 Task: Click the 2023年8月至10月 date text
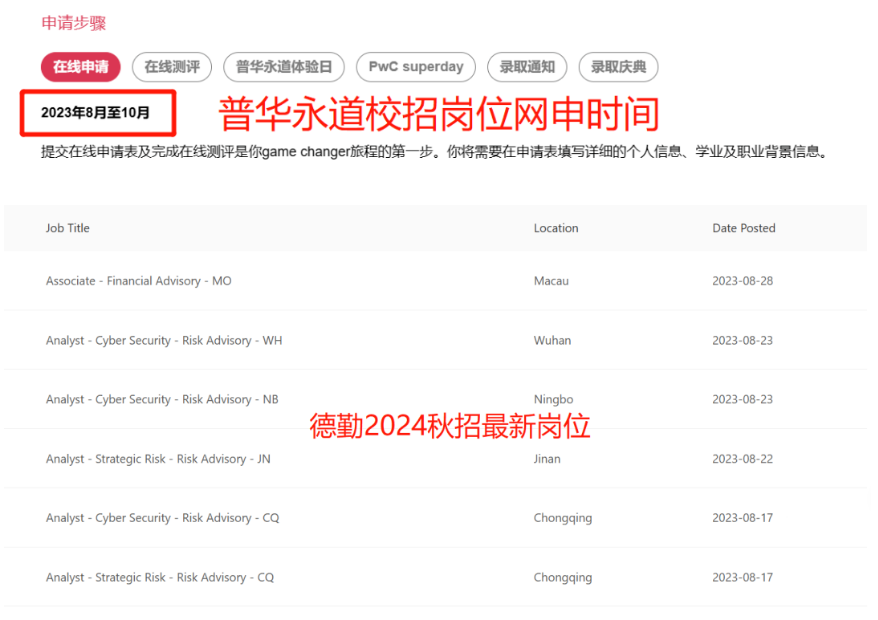(95, 113)
